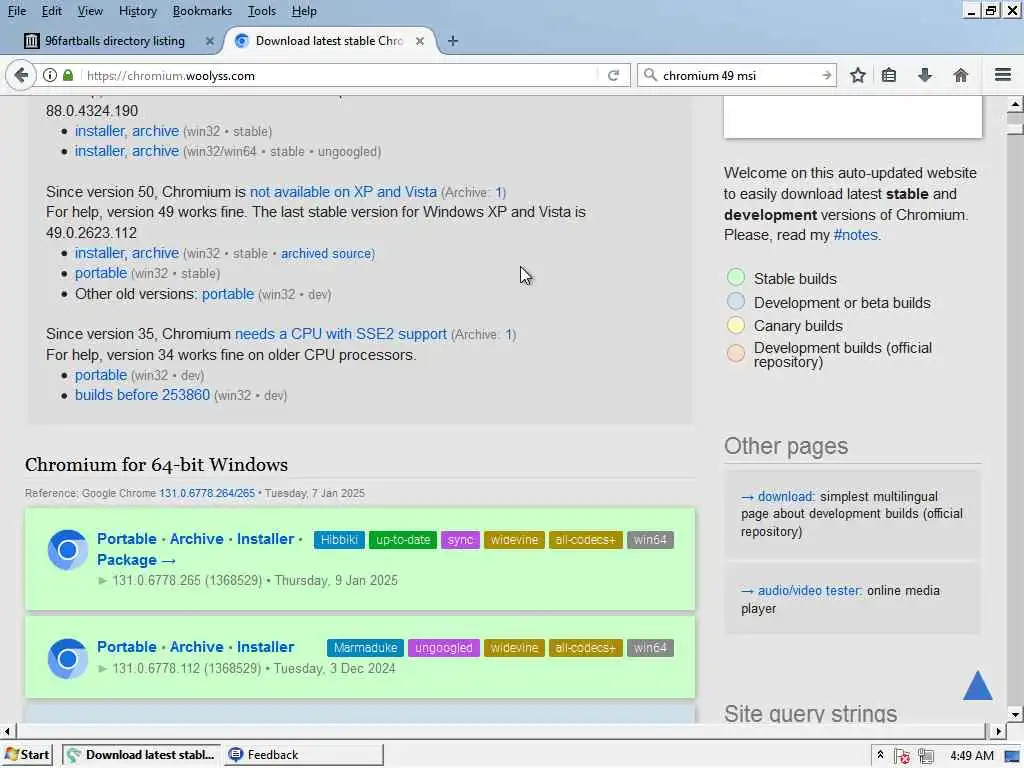1024x768 pixels.
Task: Open the Start menu
Action: 27,755
